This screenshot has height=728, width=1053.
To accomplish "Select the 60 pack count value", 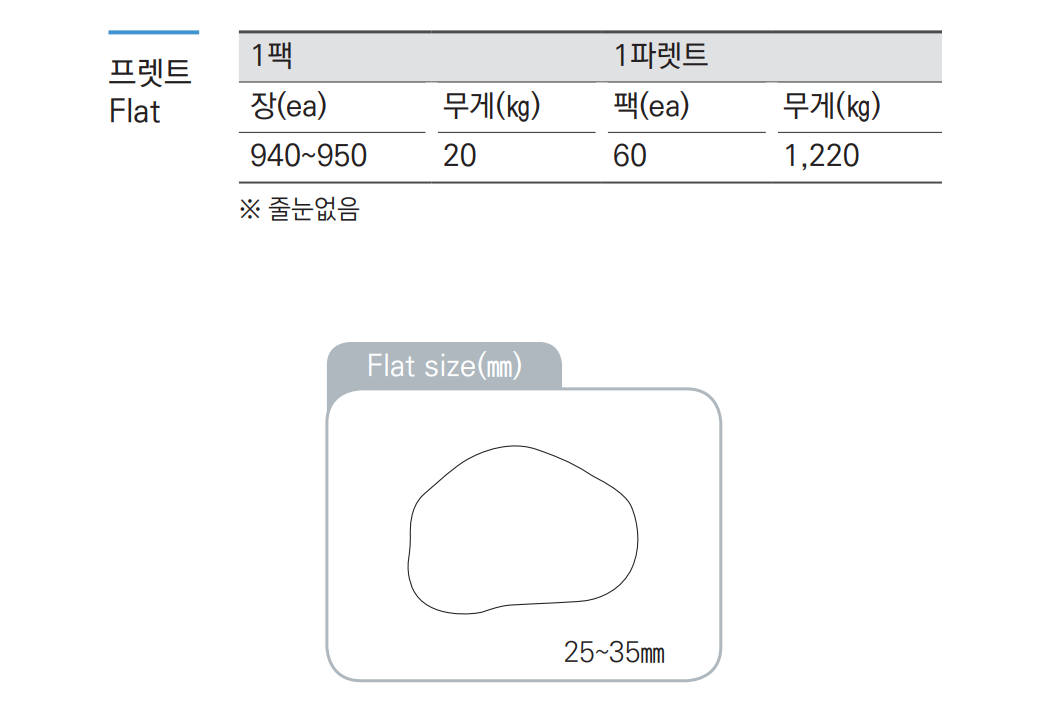I will pos(630,156).
